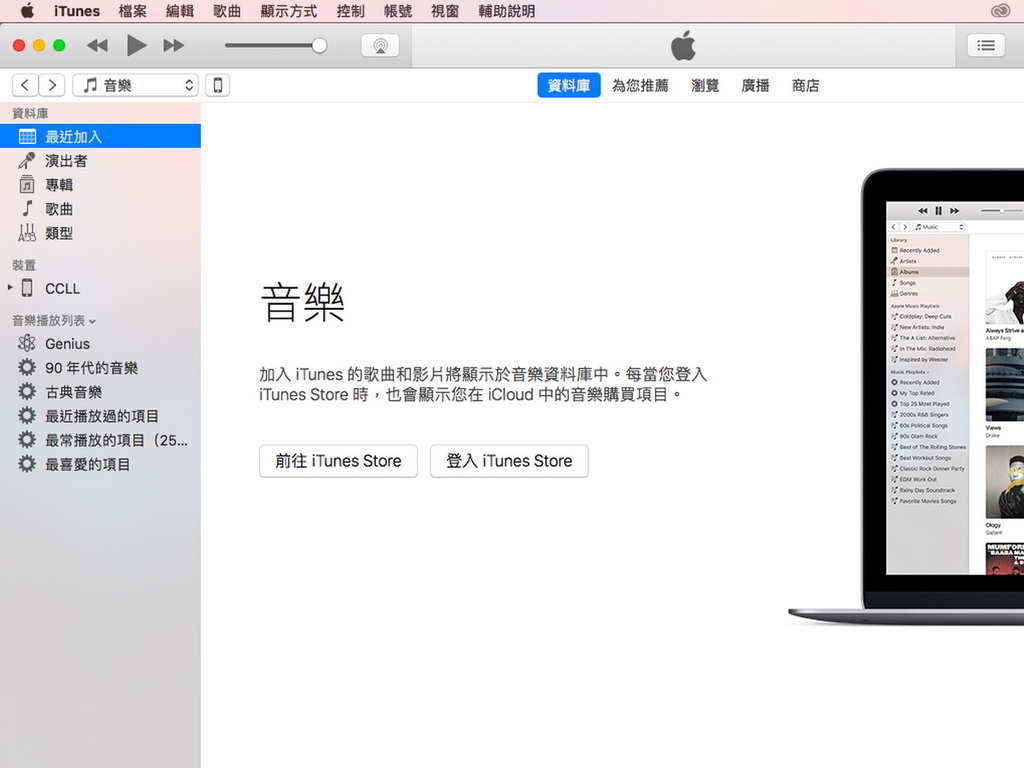This screenshot has height=768, width=1024.
Task: Click the gear icon beside 古典音樂
Action: pyautogui.click(x=27, y=392)
